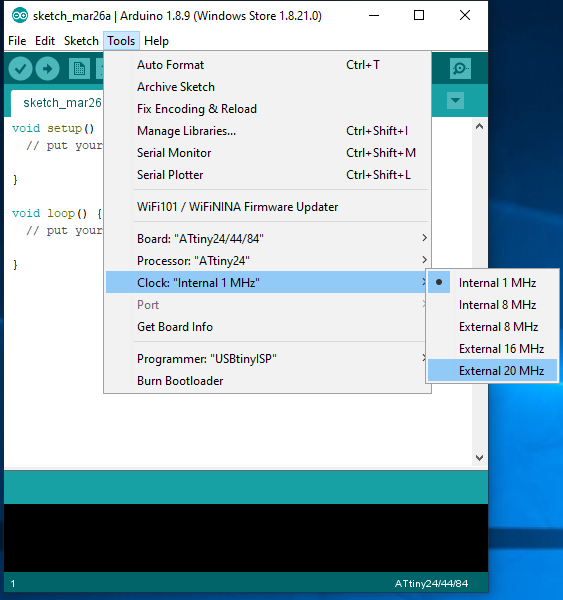Open the tab options dropdown arrow button
The width and height of the screenshot is (563, 600).
(455, 101)
